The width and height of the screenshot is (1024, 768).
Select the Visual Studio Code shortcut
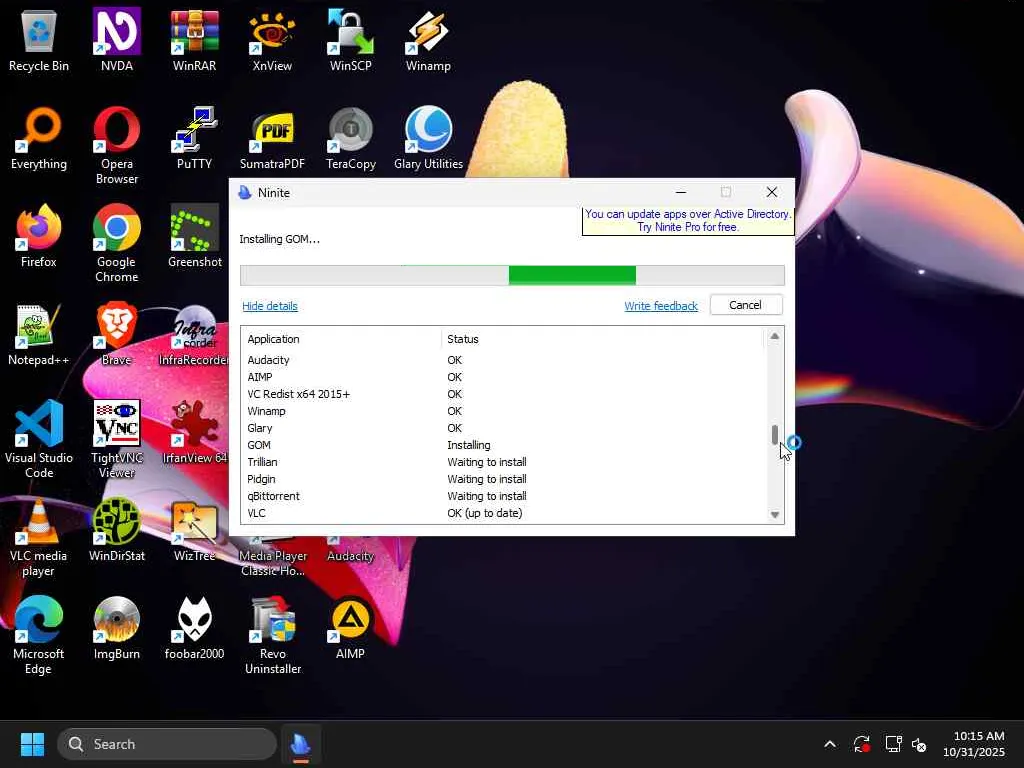point(39,439)
